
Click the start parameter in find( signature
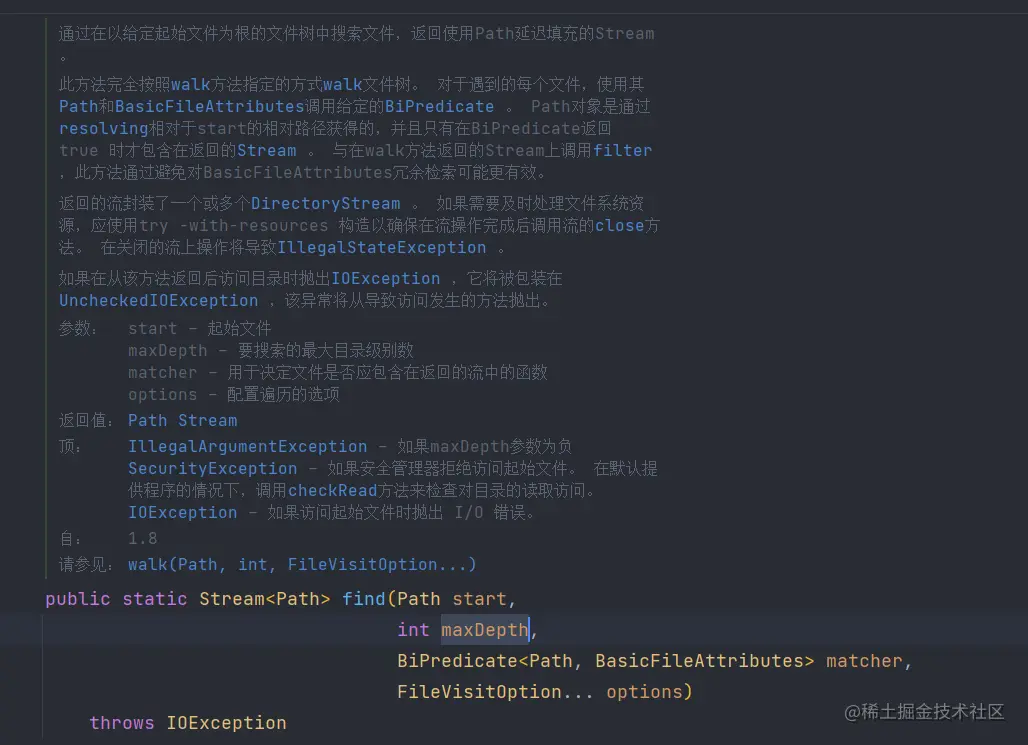(x=479, y=599)
